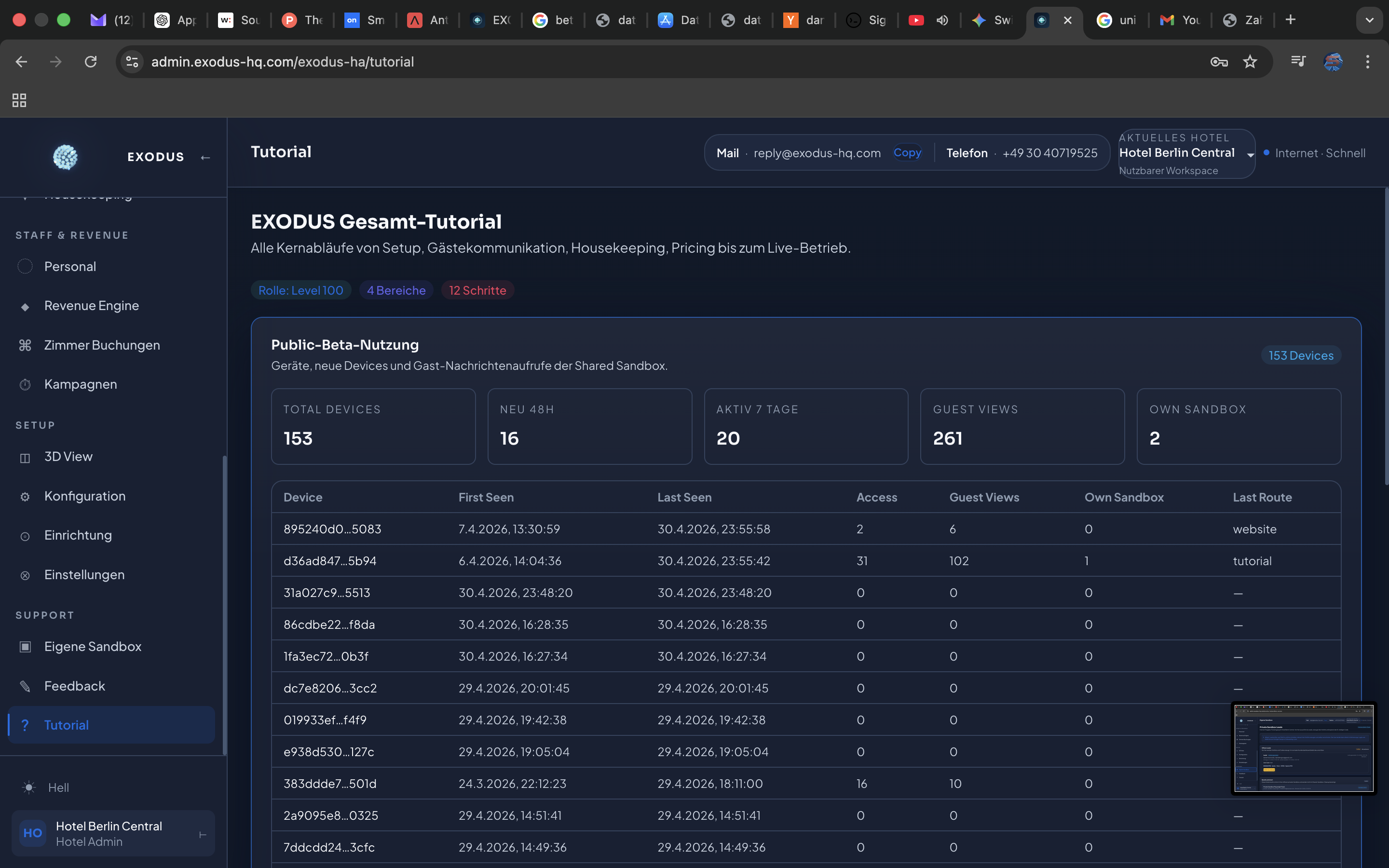Reload the browser page
The width and height of the screenshot is (1389, 868).
click(91, 61)
